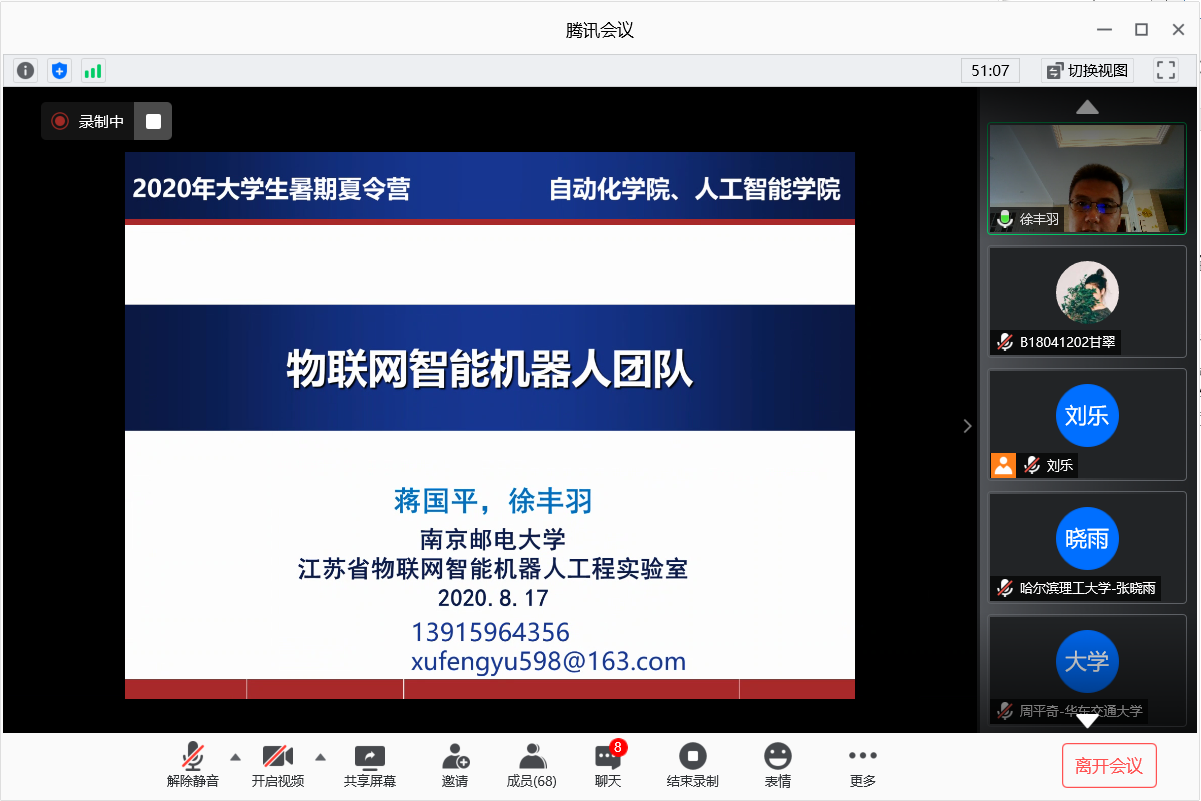Viewport: 1201px width, 801px height.
Task: Collapse the participant side panel chevron
Action: pyautogui.click(x=967, y=426)
